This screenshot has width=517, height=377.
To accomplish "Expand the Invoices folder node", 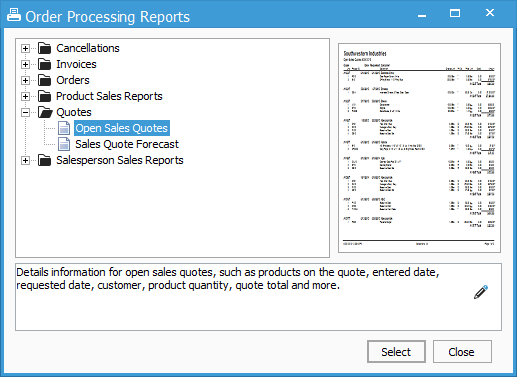I will click(25, 64).
